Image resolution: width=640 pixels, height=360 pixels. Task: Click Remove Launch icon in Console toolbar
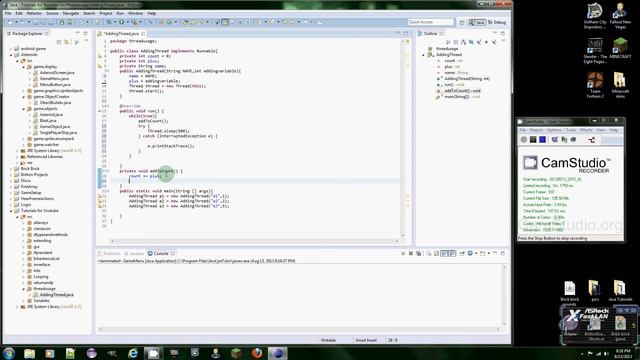411,253
